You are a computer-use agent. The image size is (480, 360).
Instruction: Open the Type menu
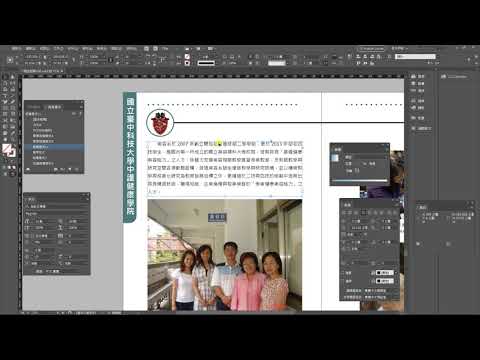pyautogui.click(x=58, y=49)
